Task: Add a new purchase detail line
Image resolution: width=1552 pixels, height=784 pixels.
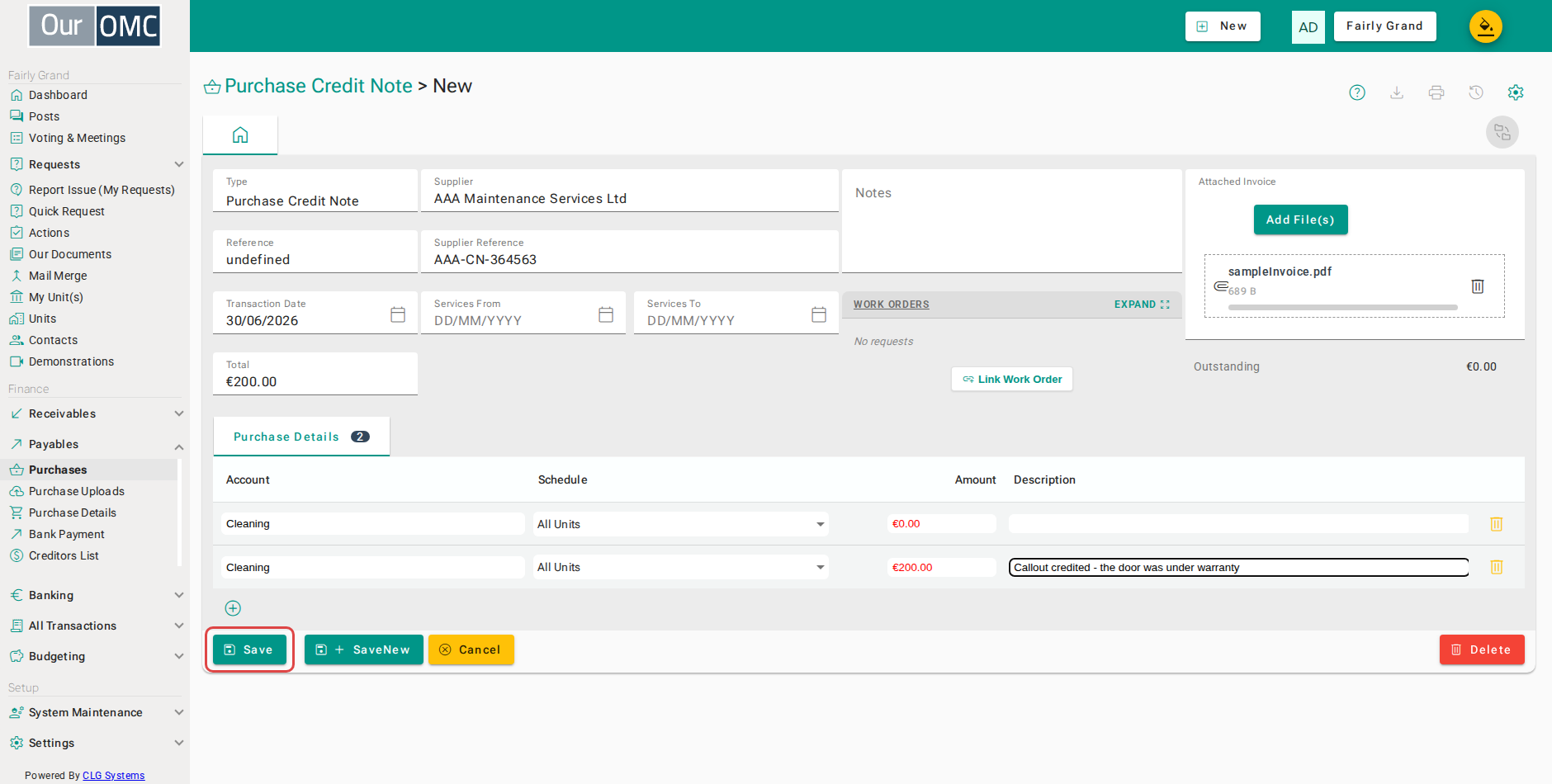Action: pos(233,608)
